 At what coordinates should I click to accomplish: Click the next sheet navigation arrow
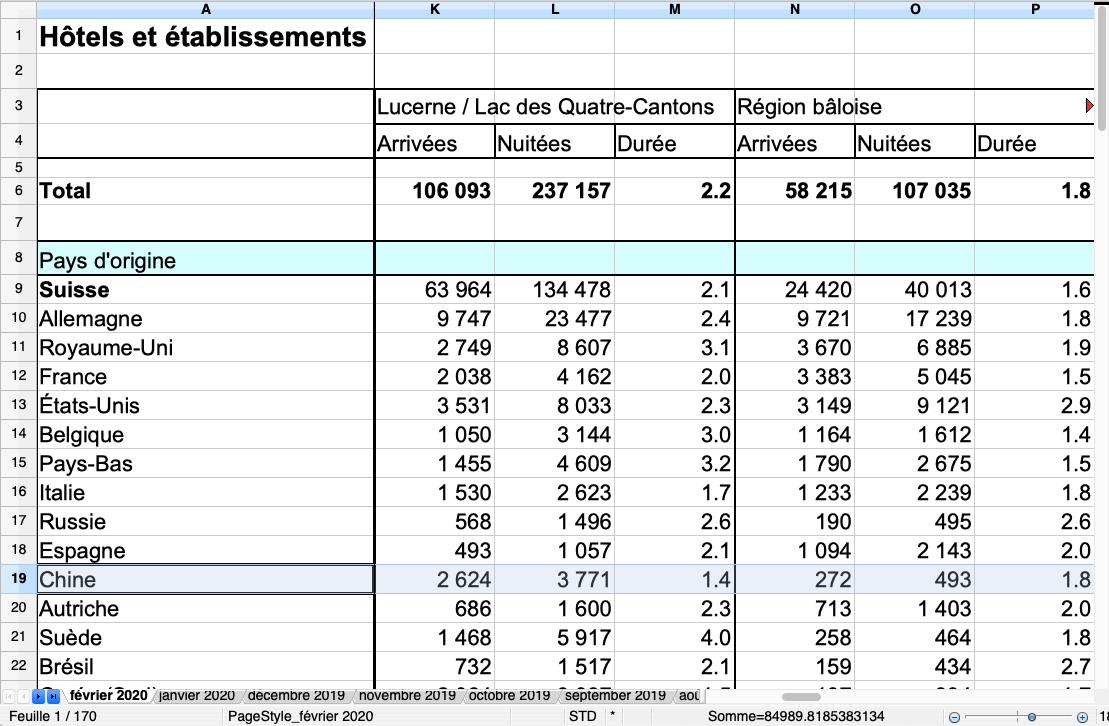[x=39, y=696]
